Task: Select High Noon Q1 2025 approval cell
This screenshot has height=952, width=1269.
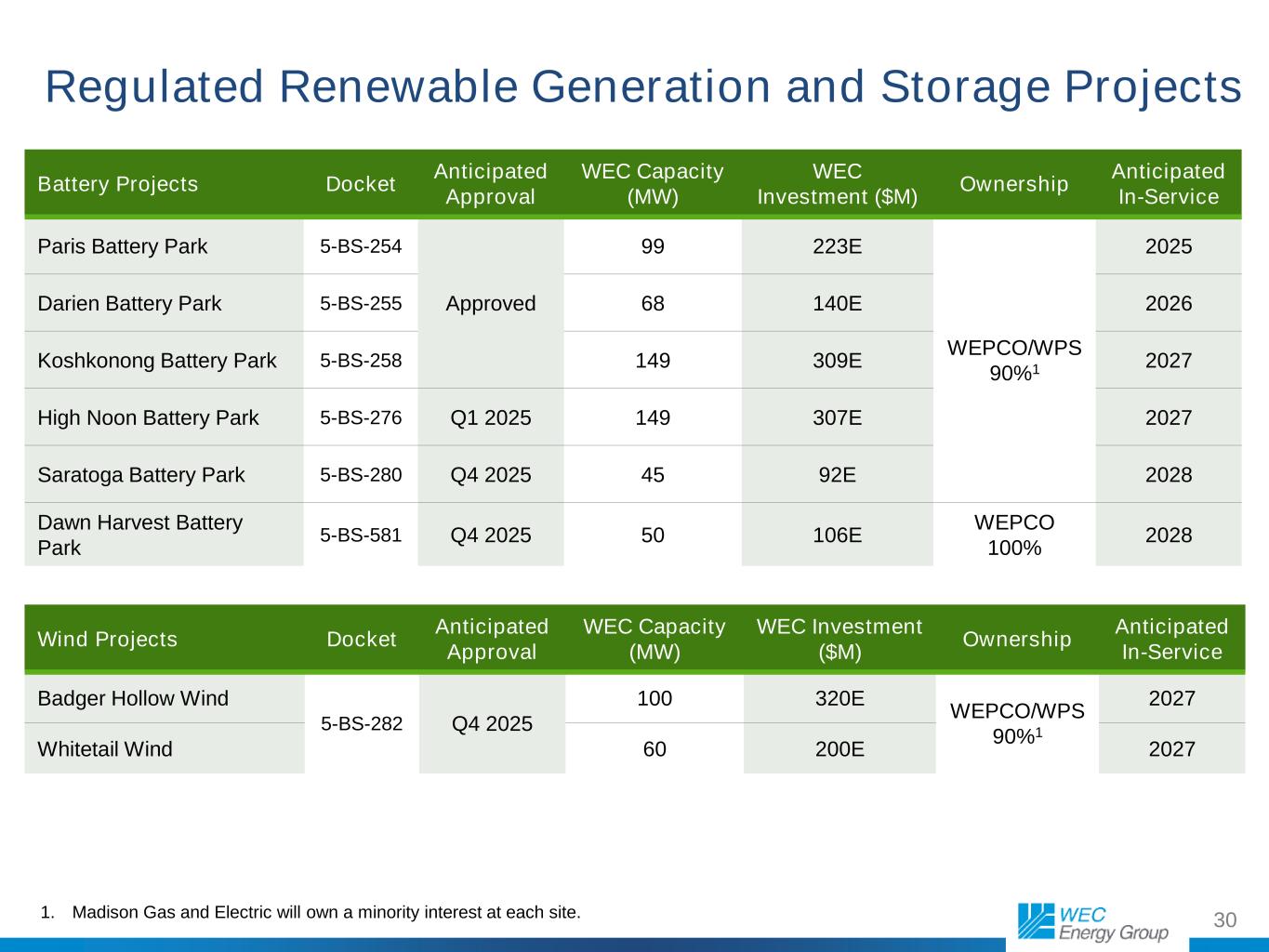Action: coord(491,417)
